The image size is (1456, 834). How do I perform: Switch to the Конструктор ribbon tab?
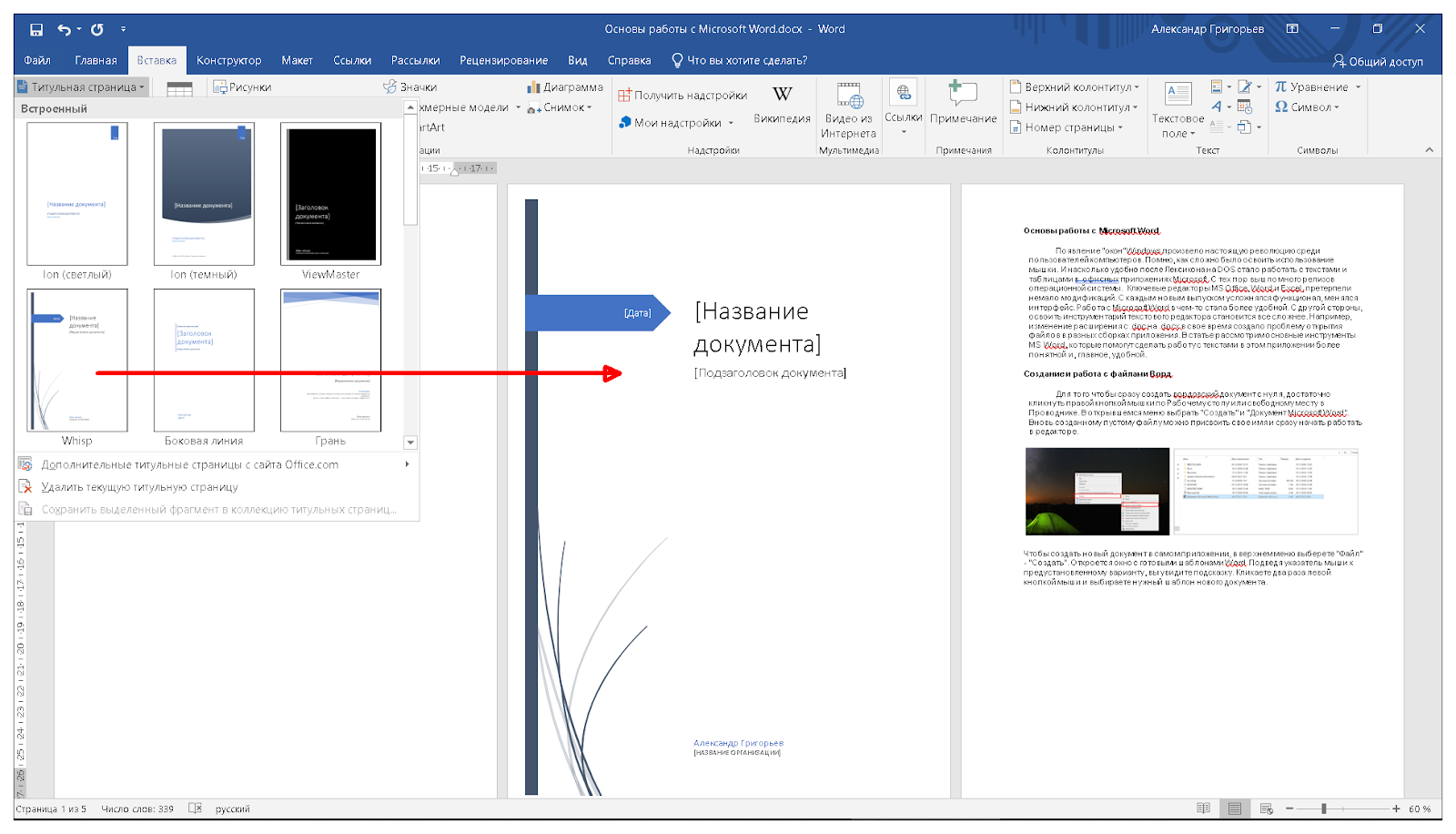pos(228,61)
